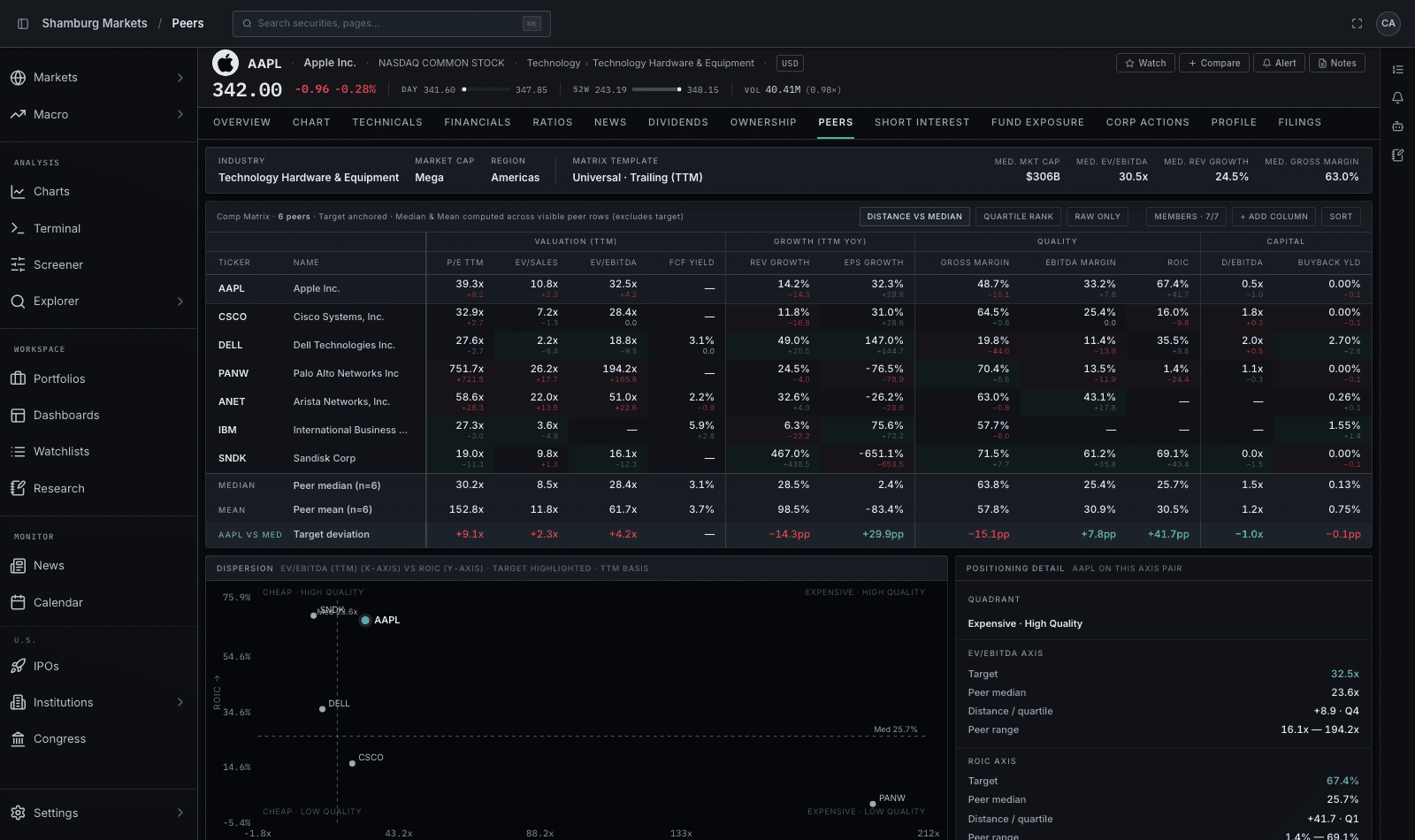Open the Calendar icon
1415x840 pixels.
(x=18, y=602)
